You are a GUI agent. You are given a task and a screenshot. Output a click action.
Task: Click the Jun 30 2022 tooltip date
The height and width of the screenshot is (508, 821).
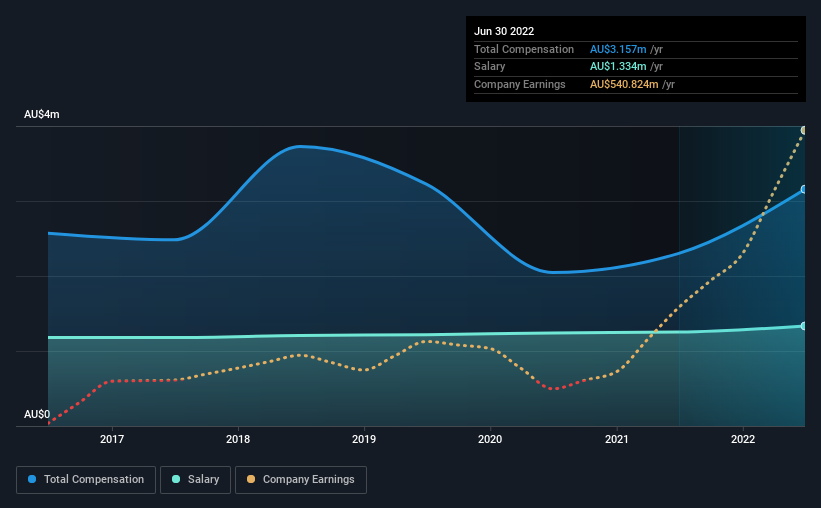point(504,31)
